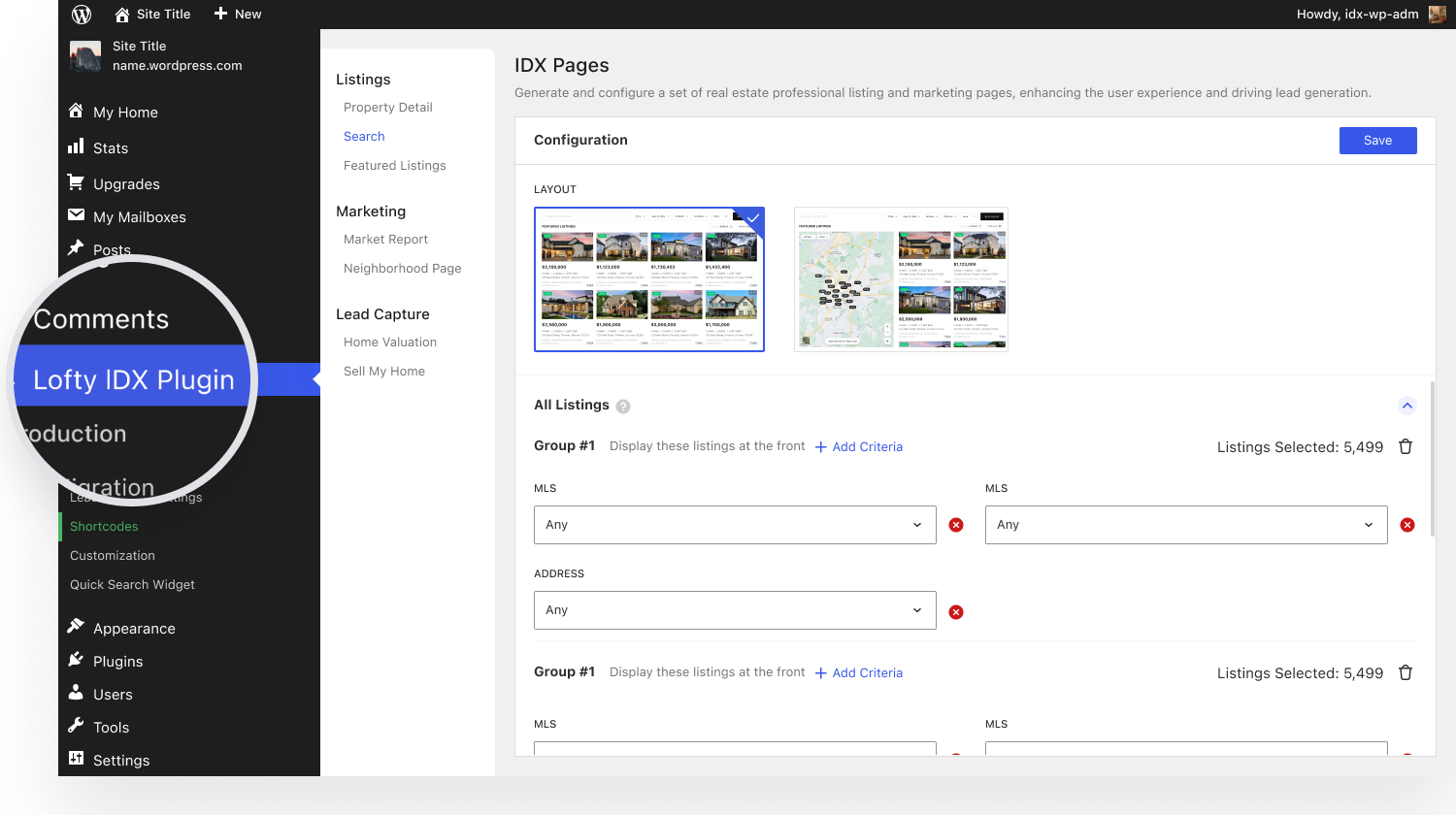Image resolution: width=1456 pixels, height=815 pixels.
Task: Open Settings in the sidebar
Action: tap(121, 761)
